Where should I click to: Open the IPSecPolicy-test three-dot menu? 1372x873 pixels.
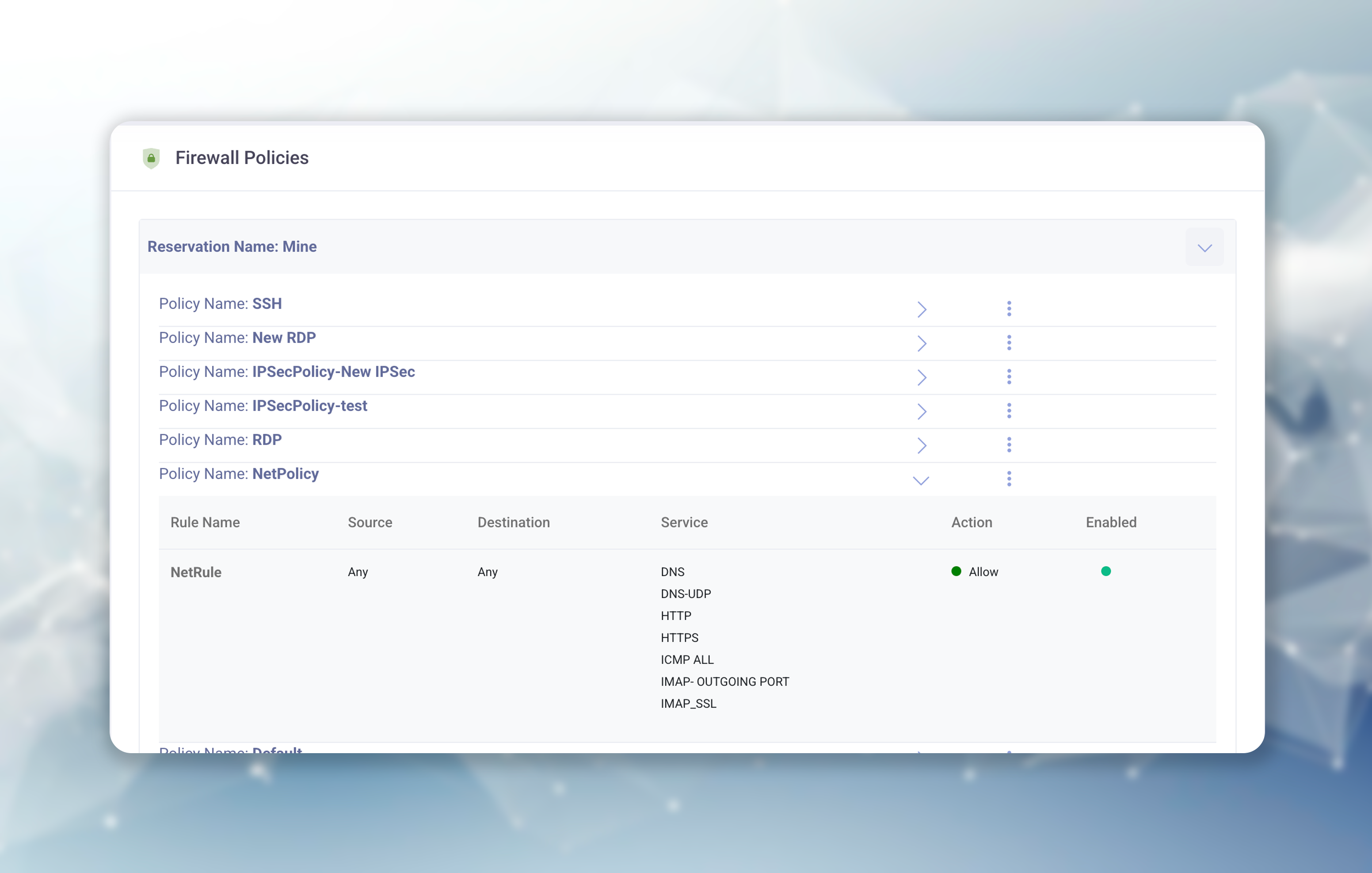(x=1009, y=410)
